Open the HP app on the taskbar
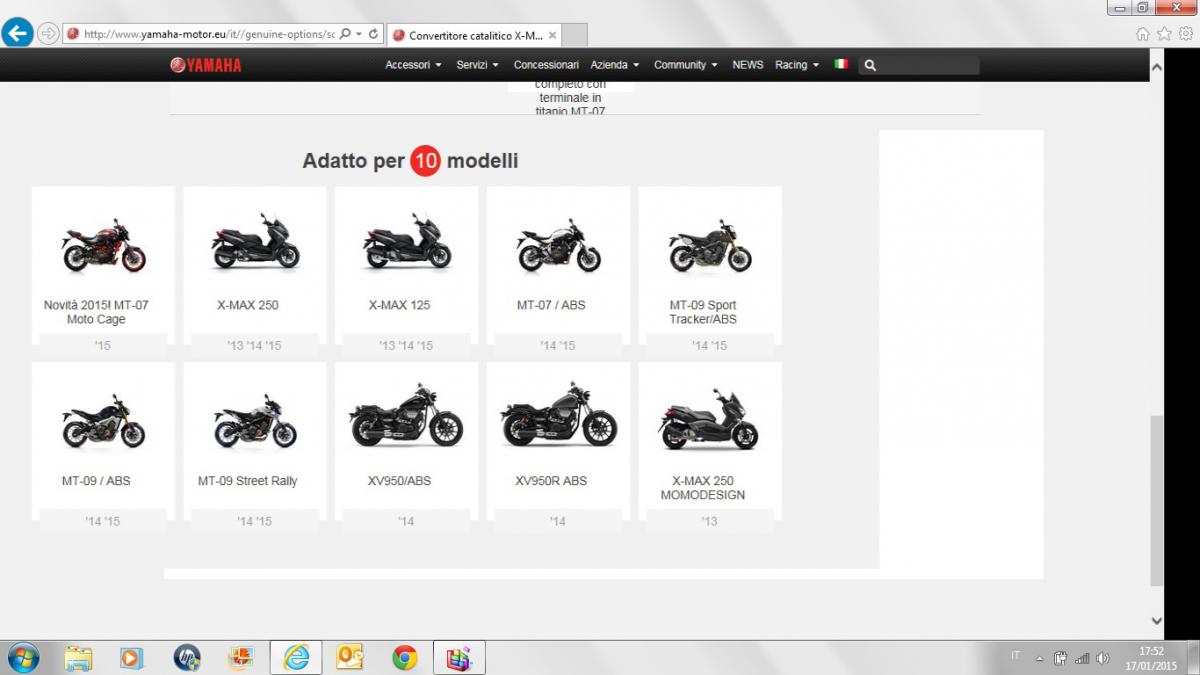Screen dimensions: 1200x675 tap(187, 657)
